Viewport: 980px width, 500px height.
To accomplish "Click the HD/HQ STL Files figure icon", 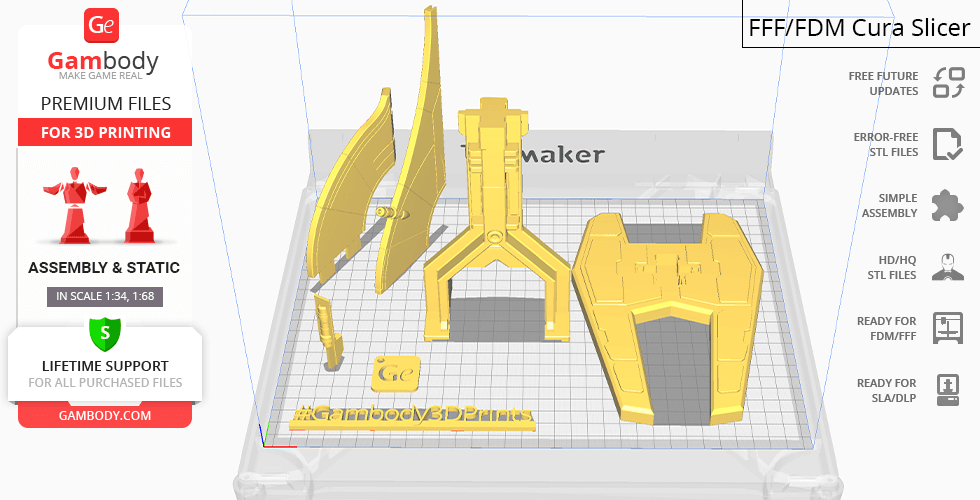I will pos(947,267).
